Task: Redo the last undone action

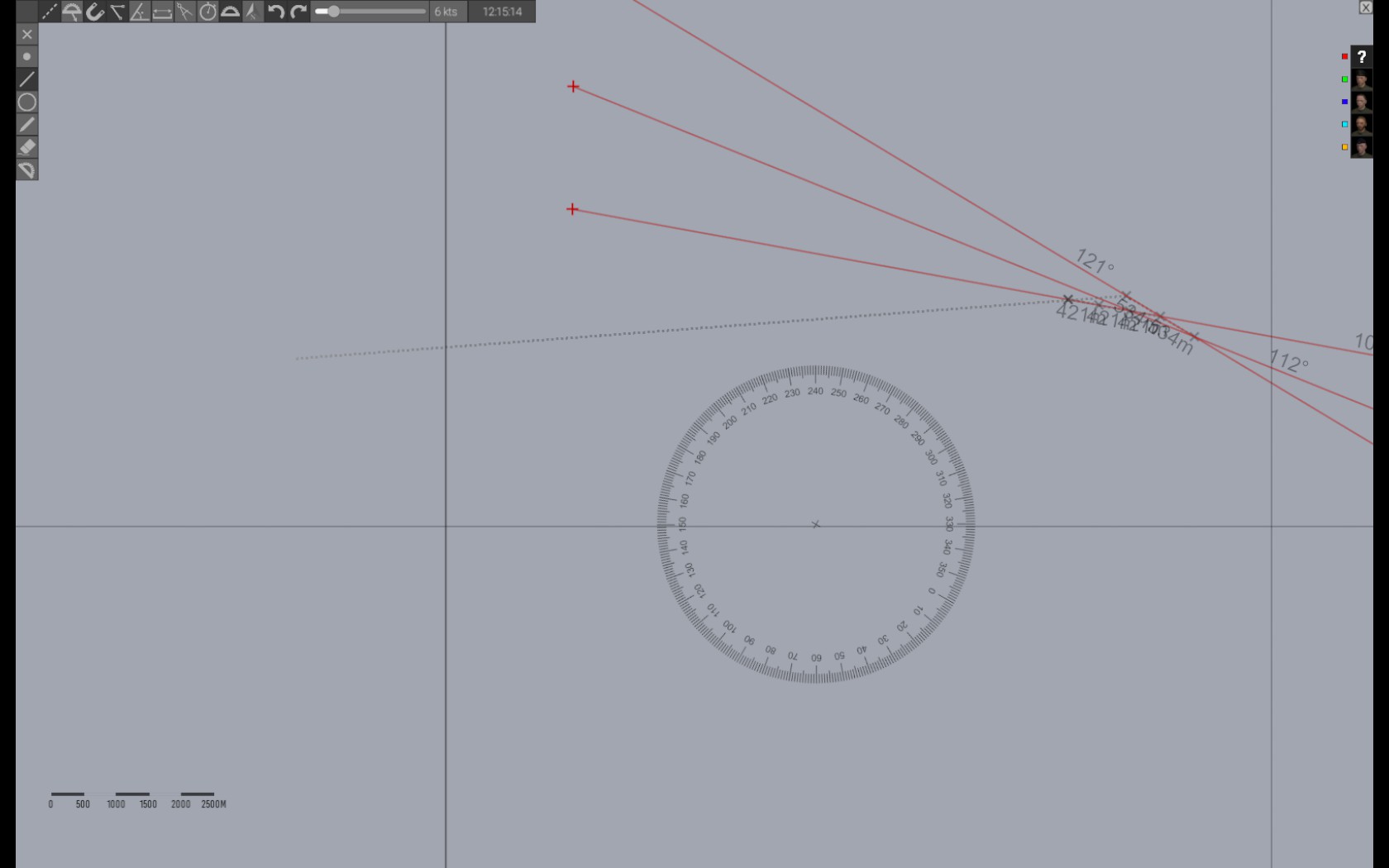Action: (298, 12)
